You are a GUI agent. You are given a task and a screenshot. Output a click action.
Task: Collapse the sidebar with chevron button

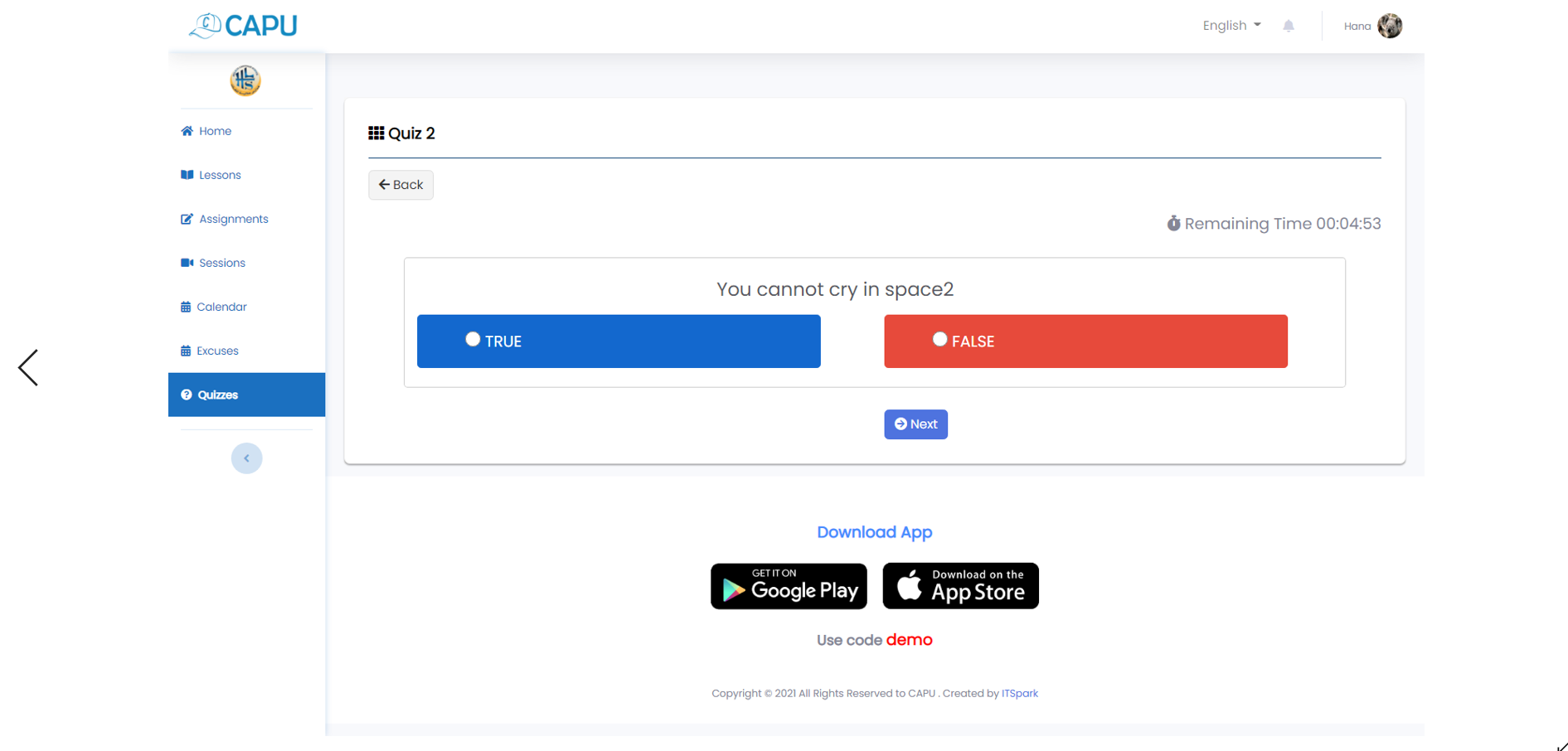[246, 458]
